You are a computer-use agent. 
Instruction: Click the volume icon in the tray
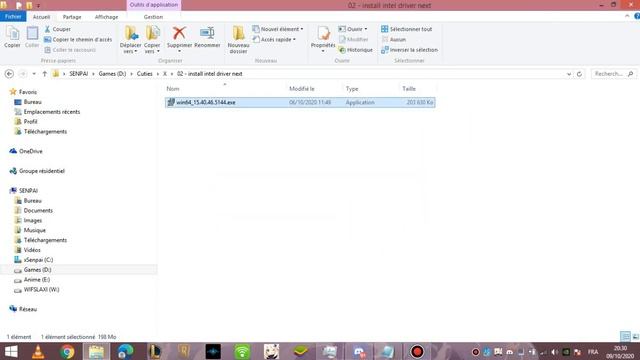(554, 352)
